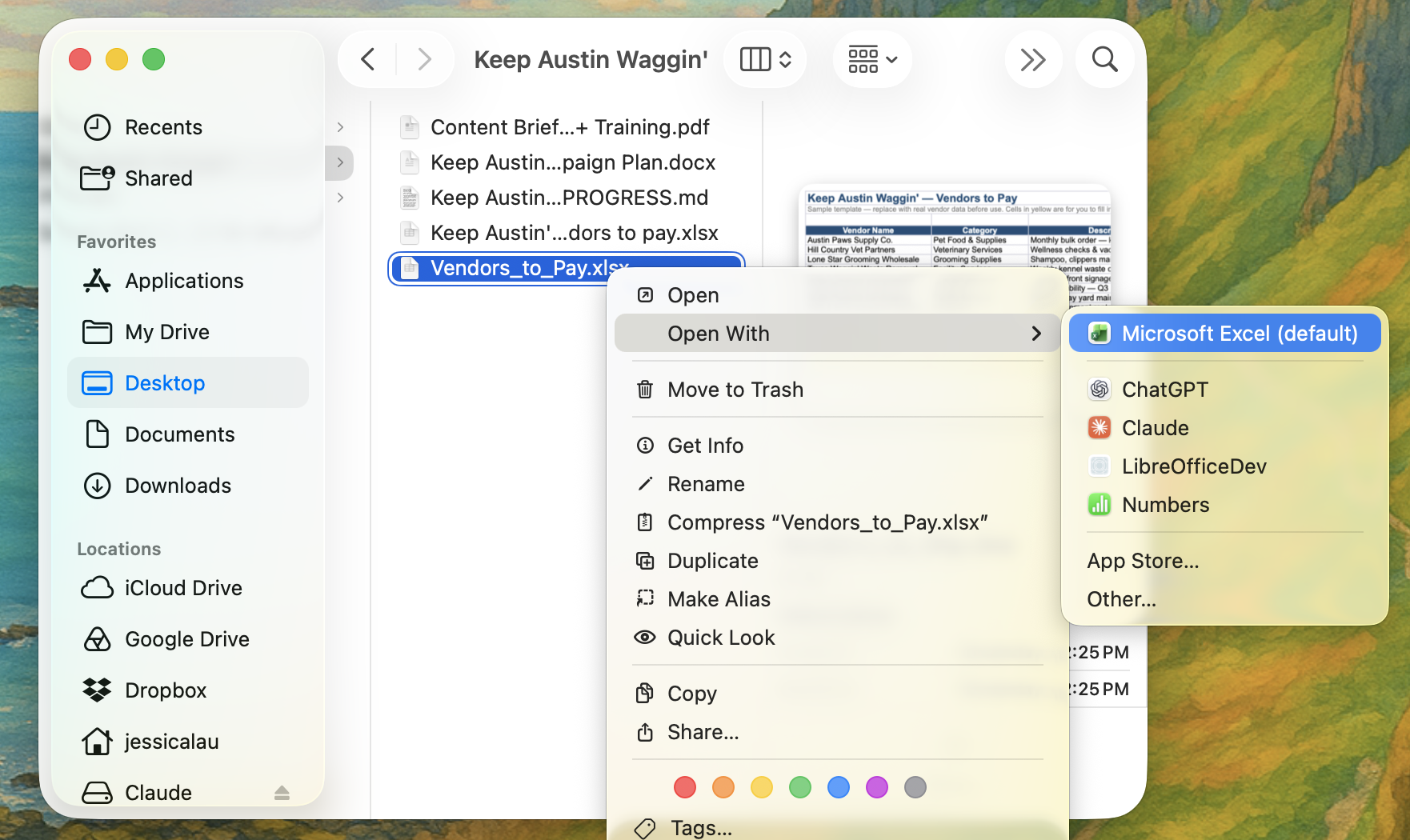Expand the Open With submenu
Viewport: 1410px width, 840px height.
837,334
